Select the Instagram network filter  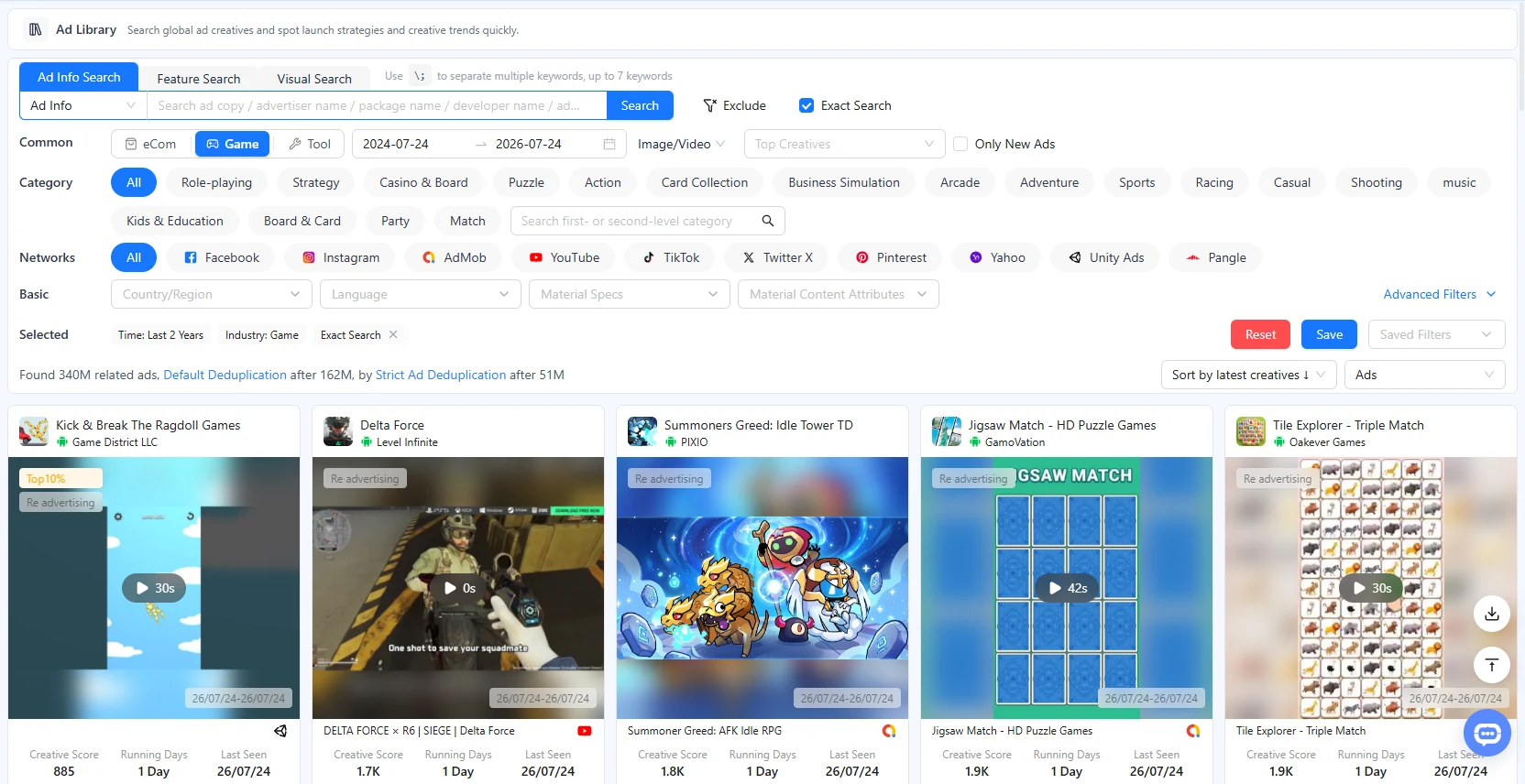[341, 257]
